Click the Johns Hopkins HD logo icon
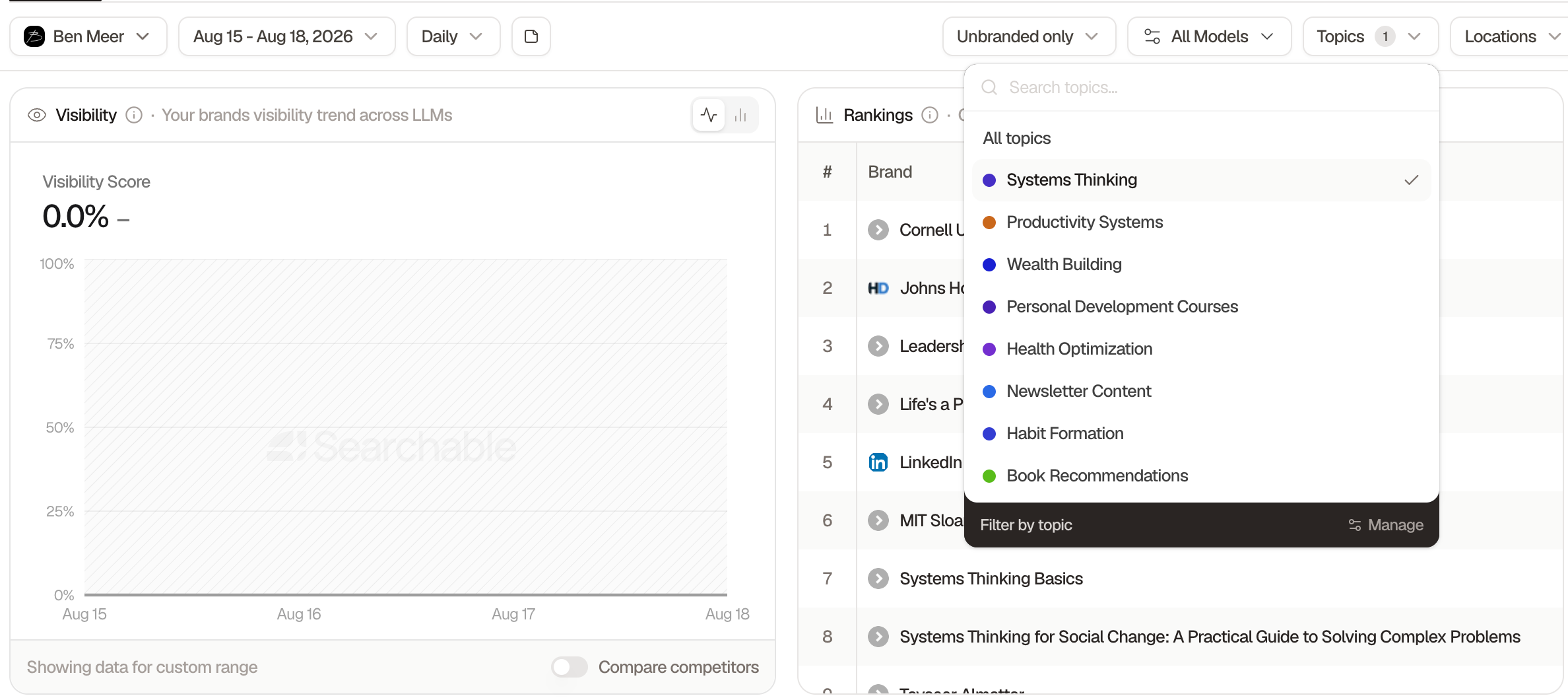The image size is (1568, 700). pyautogui.click(x=878, y=288)
